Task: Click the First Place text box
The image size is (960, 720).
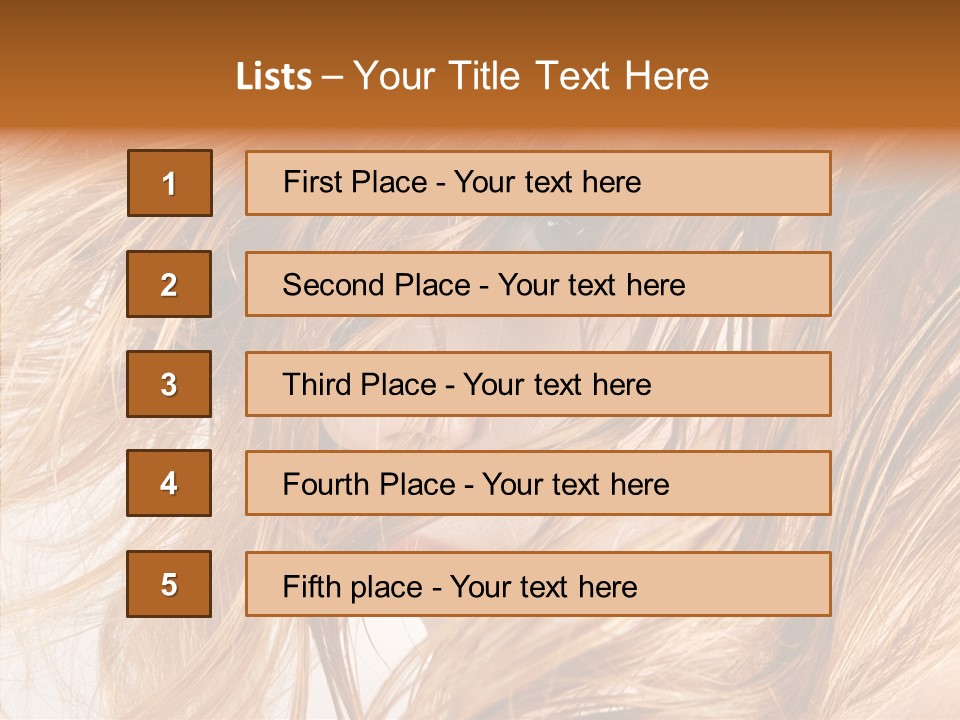Action: (x=538, y=183)
